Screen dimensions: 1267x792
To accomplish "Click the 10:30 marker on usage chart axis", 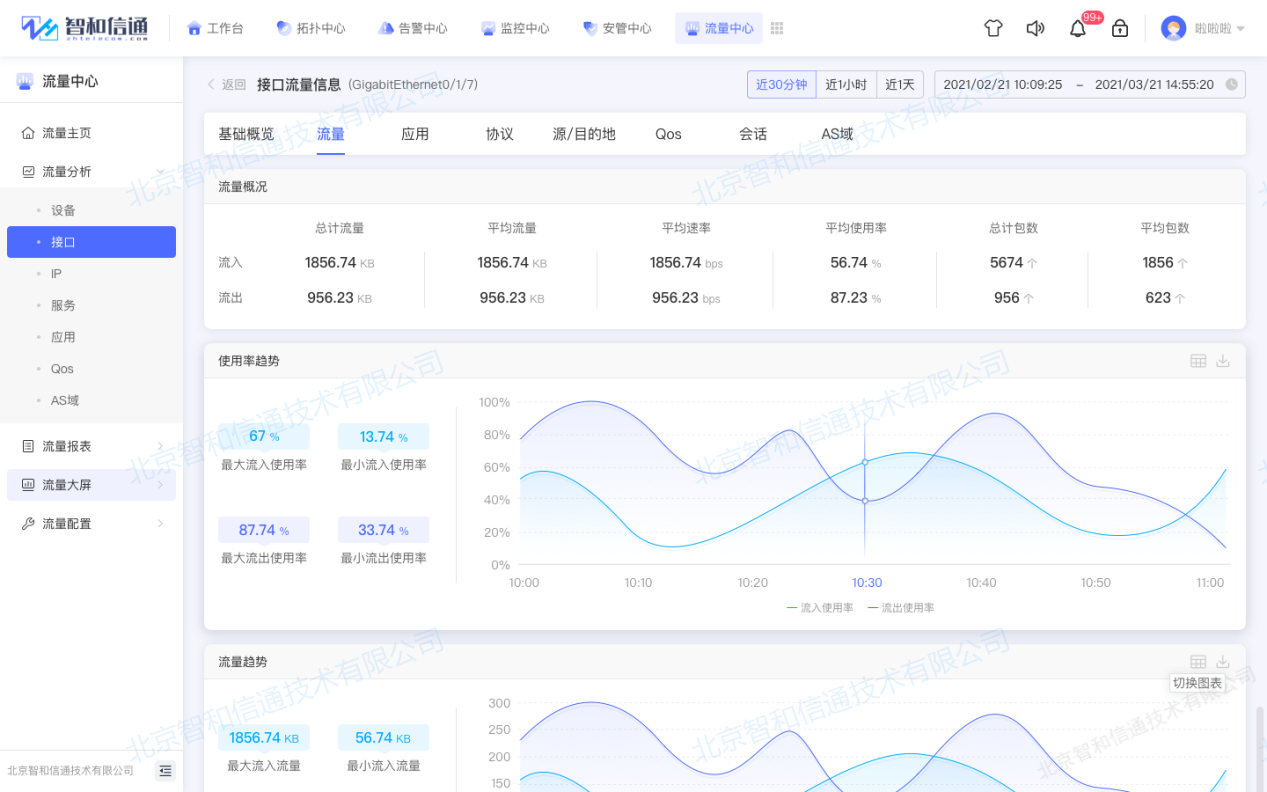I will pos(867,583).
